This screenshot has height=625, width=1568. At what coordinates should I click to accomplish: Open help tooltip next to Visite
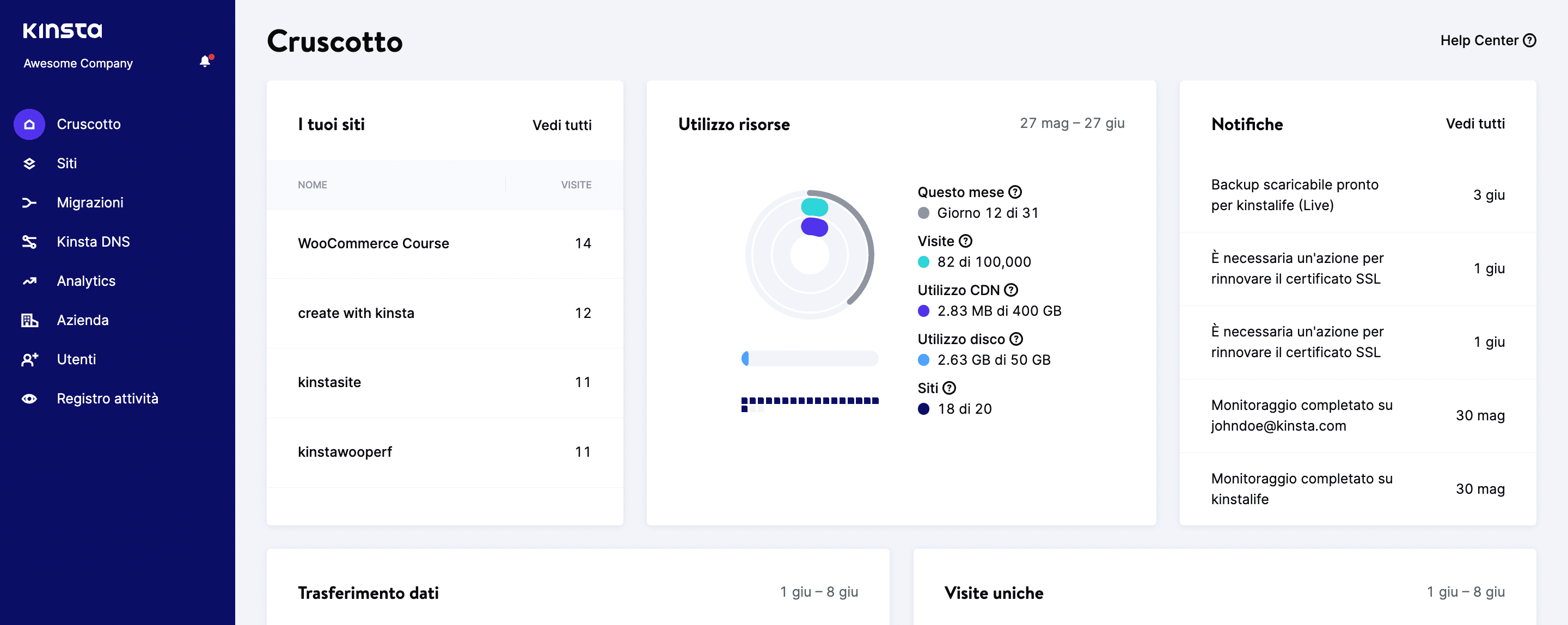pos(965,241)
